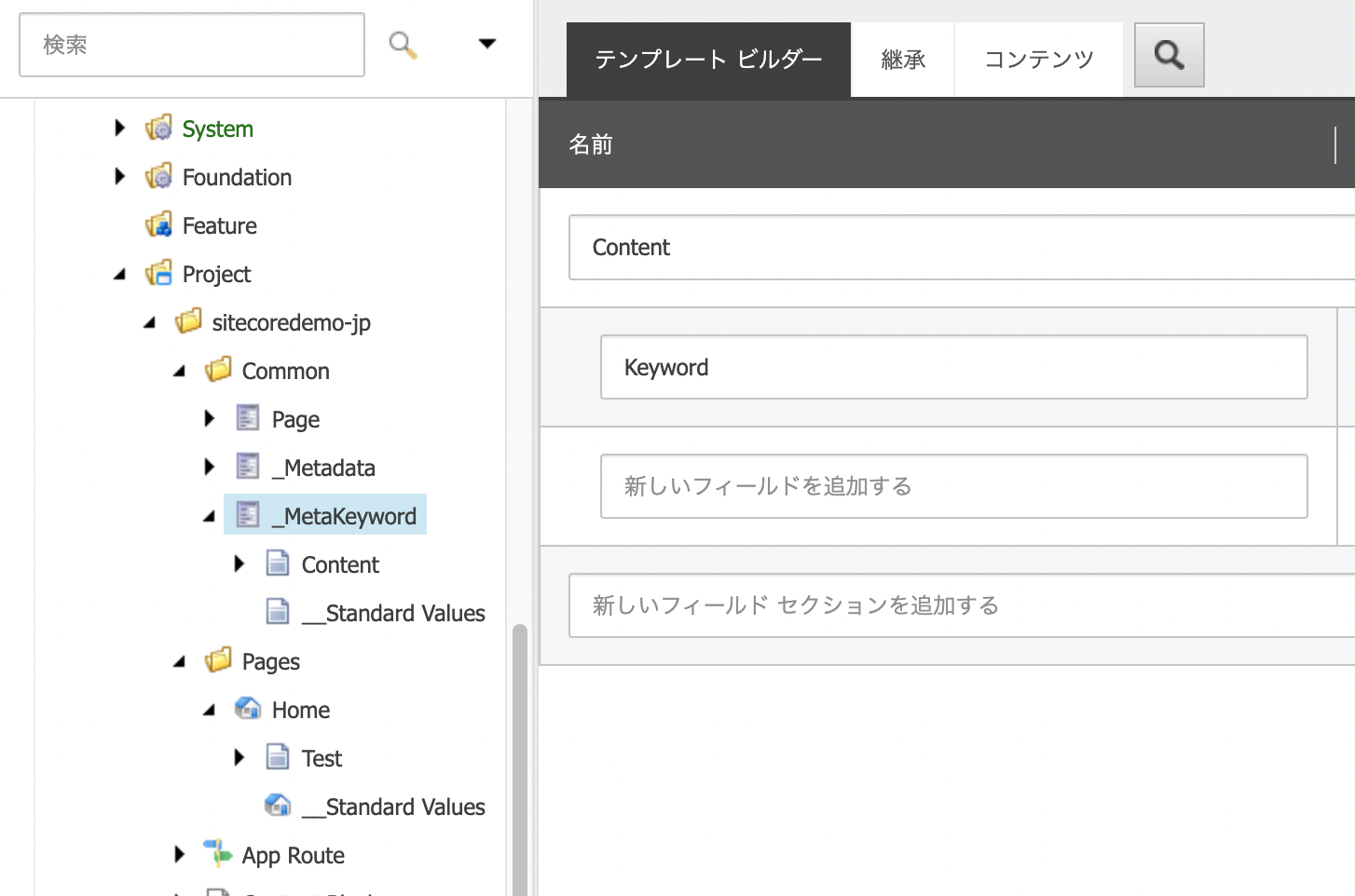
Task: Click the Foundation folder icon
Action: pyautogui.click(x=159, y=176)
